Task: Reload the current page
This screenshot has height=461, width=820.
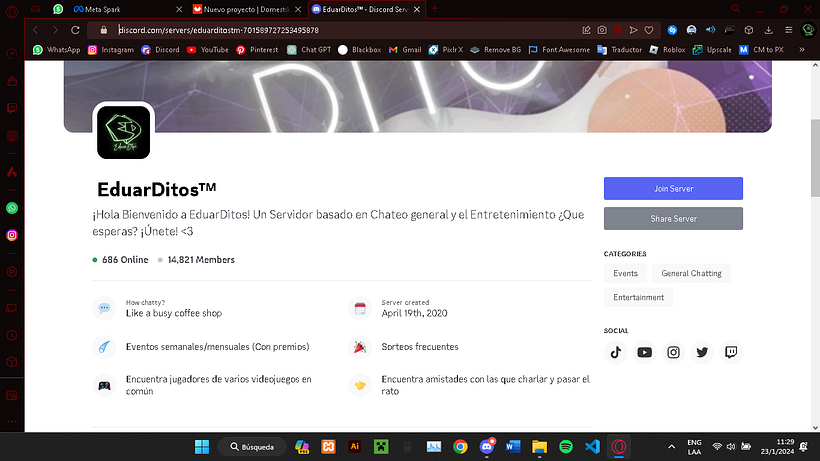Action: coord(75,30)
